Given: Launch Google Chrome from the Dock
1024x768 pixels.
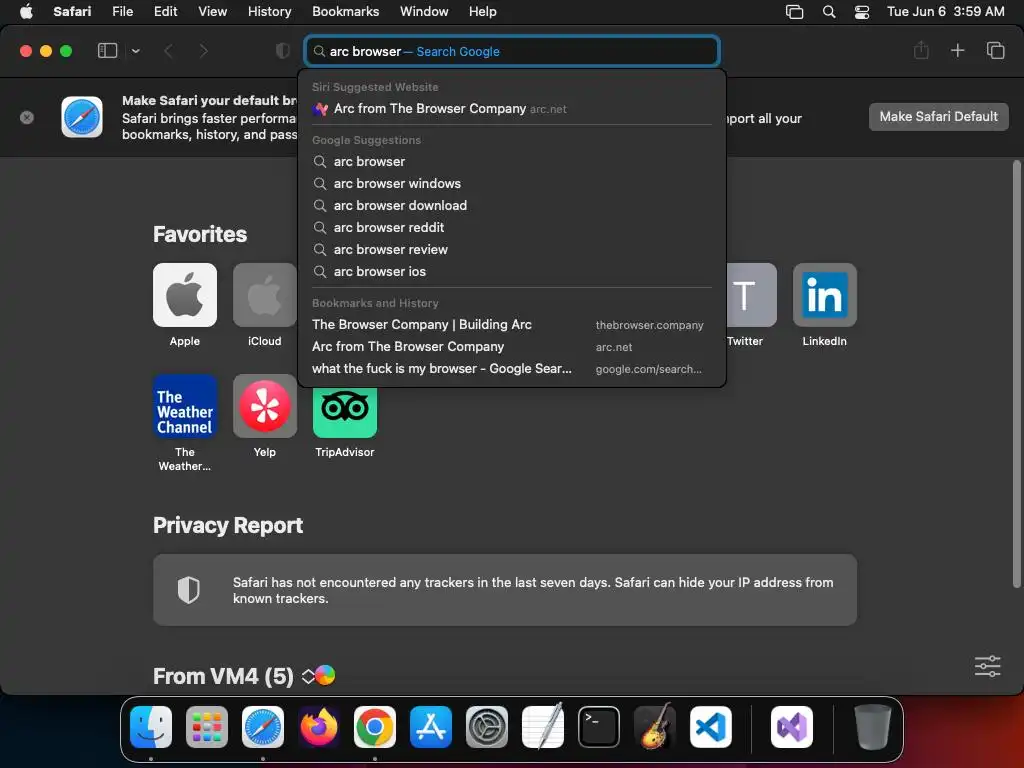Looking at the screenshot, I should pos(375,727).
